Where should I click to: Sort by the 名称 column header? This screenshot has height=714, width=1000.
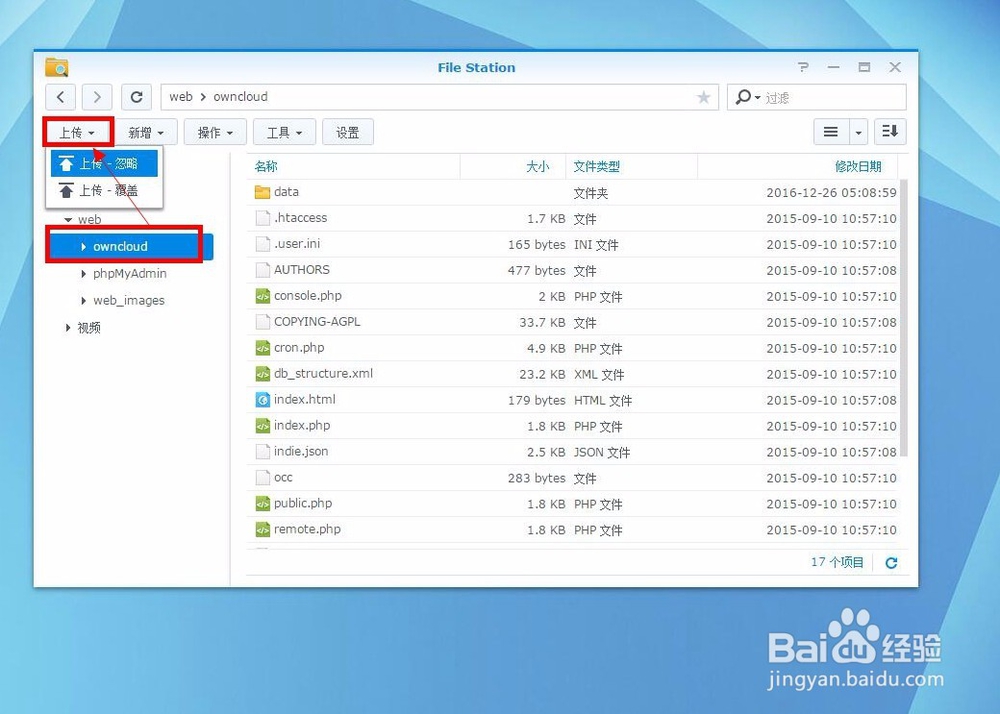tap(266, 166)
